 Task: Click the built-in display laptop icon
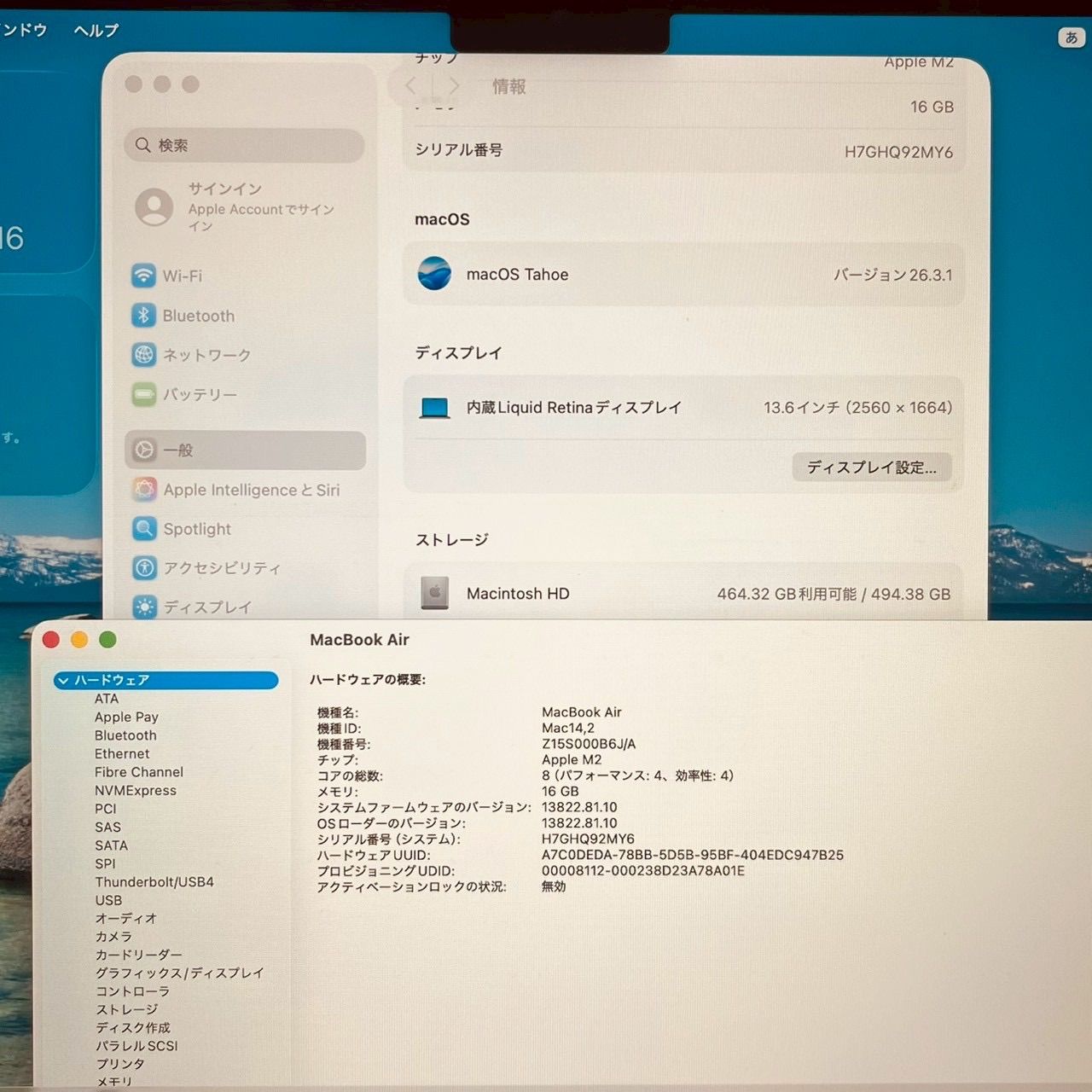point(434,408)
